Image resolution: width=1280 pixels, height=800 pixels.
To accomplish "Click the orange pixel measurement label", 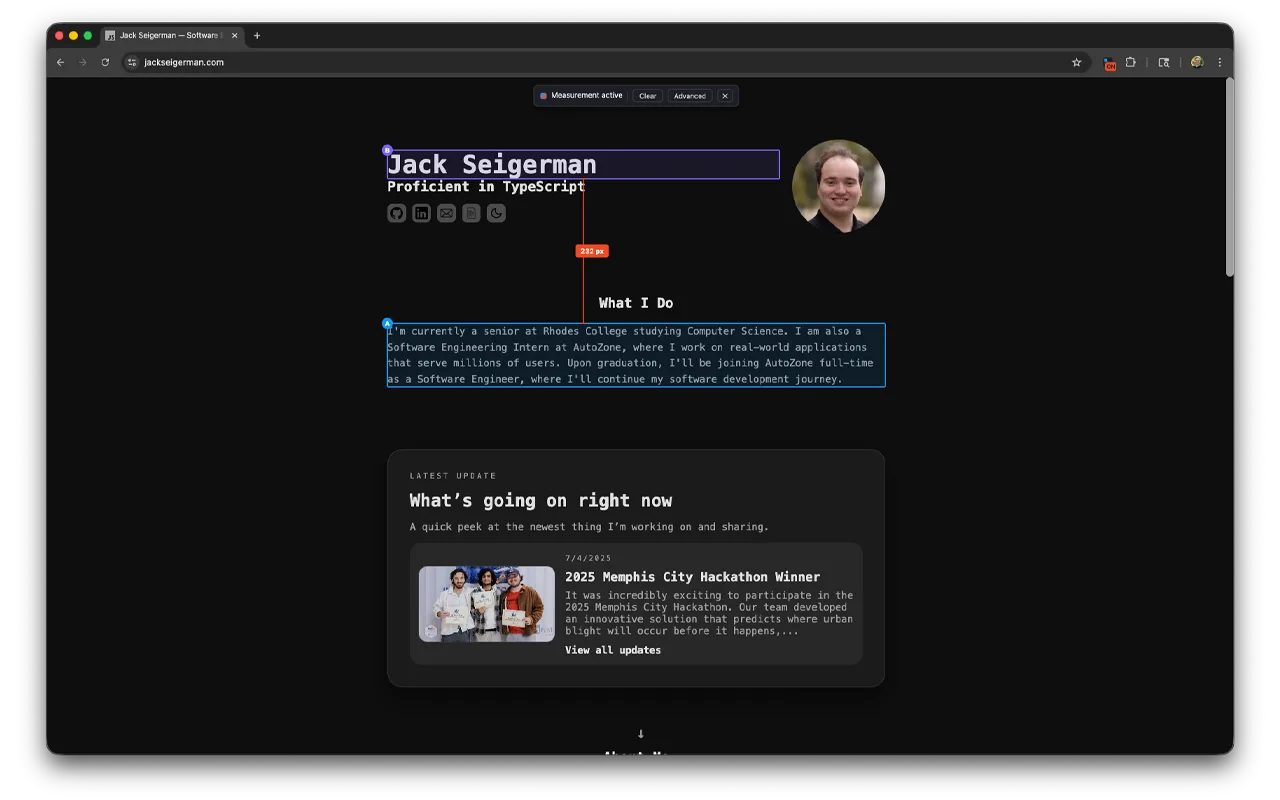I will point(592,251).
